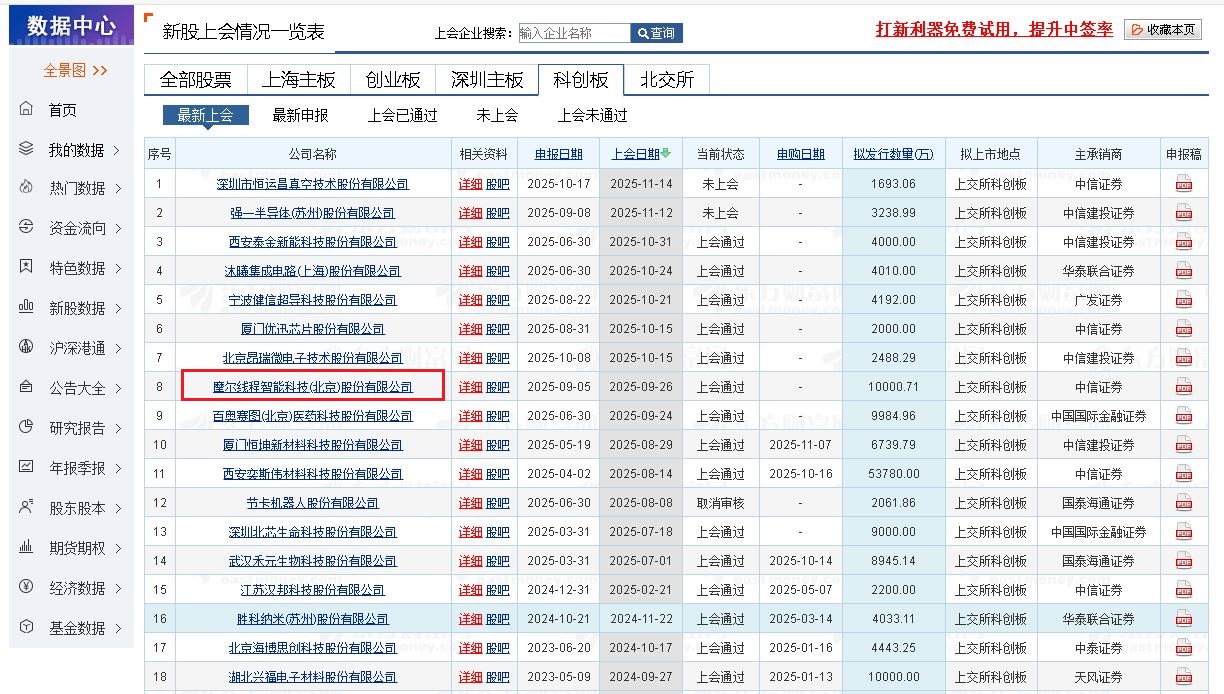Expand the 我的数据 sidebar menu
Image resolution: width=1224 pixels, height=694 pixels.
pyautogui.click(x=116, y=150)
